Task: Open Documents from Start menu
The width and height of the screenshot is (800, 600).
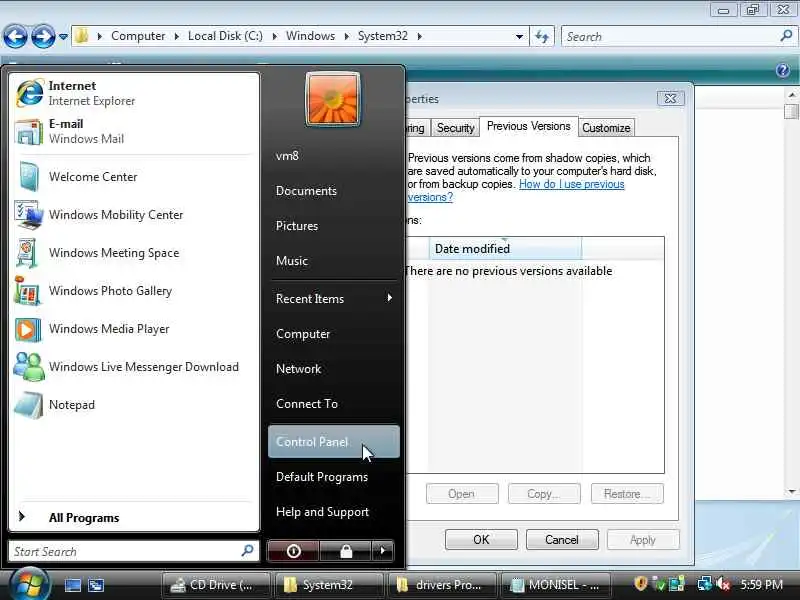Action: [333, 191]
